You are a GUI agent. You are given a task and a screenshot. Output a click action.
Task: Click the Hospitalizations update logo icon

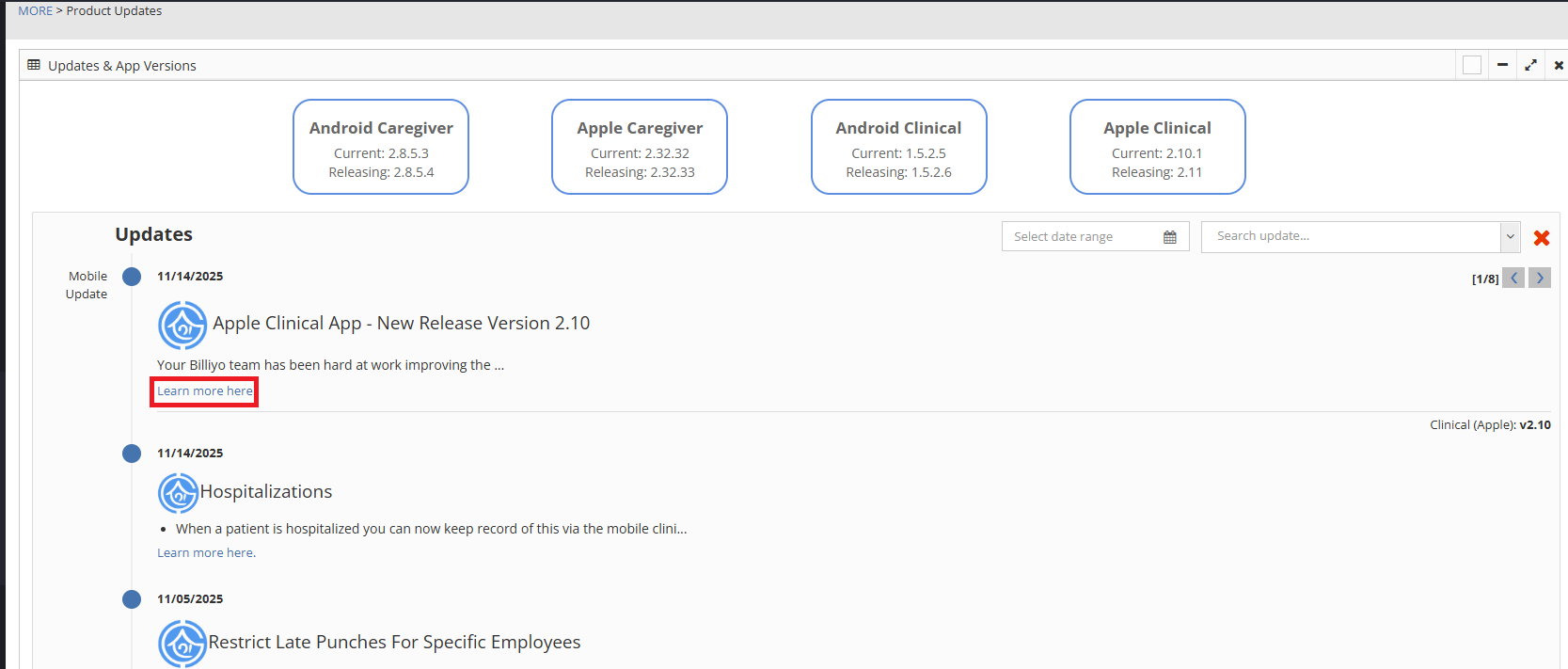click(x=178, y=493)
